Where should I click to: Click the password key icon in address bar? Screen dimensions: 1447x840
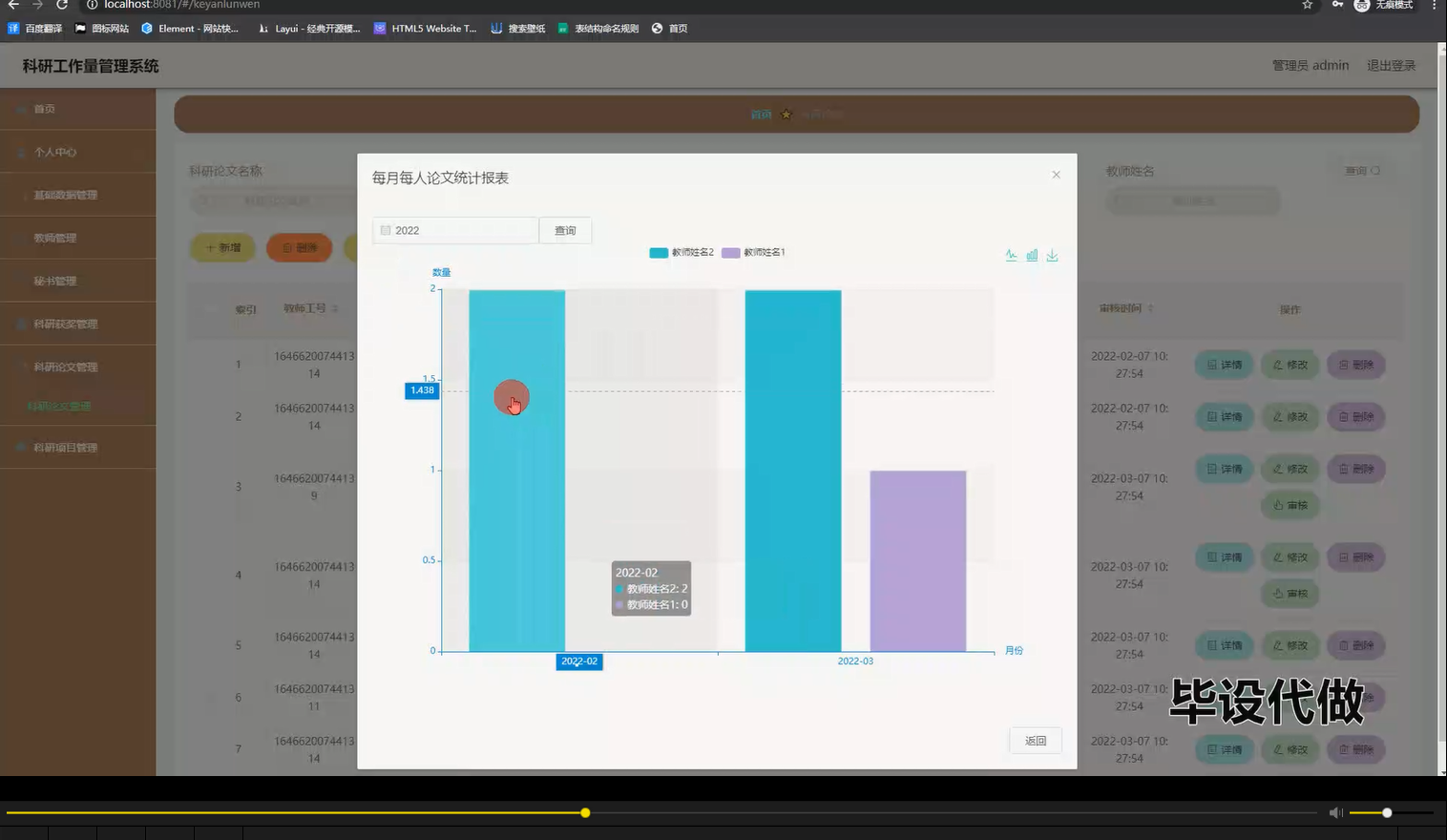1337,5
